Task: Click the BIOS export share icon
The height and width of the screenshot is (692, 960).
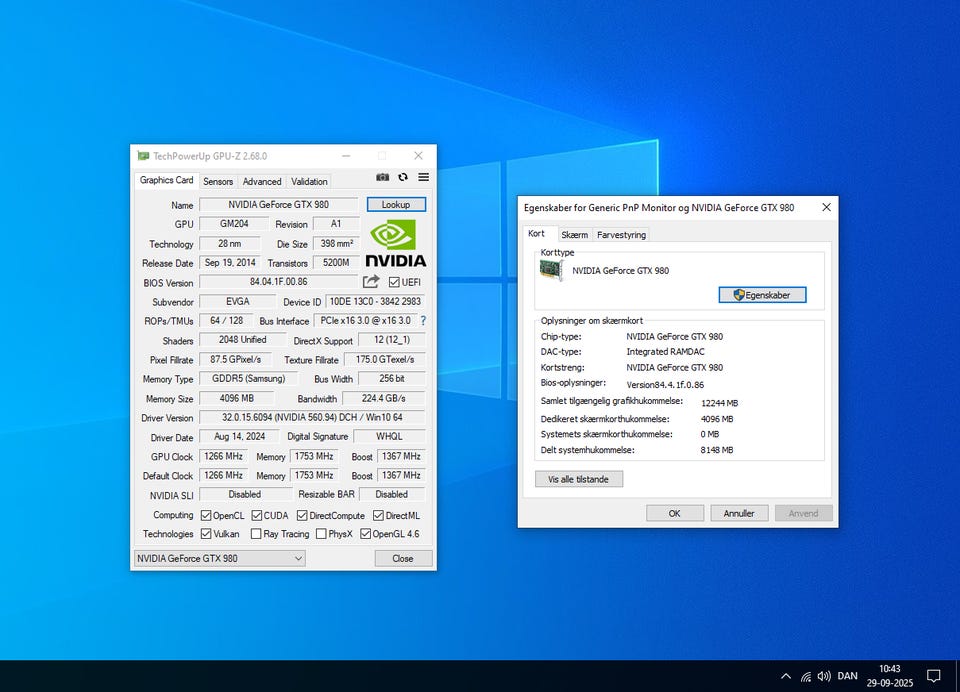Action: pos(371,282)
